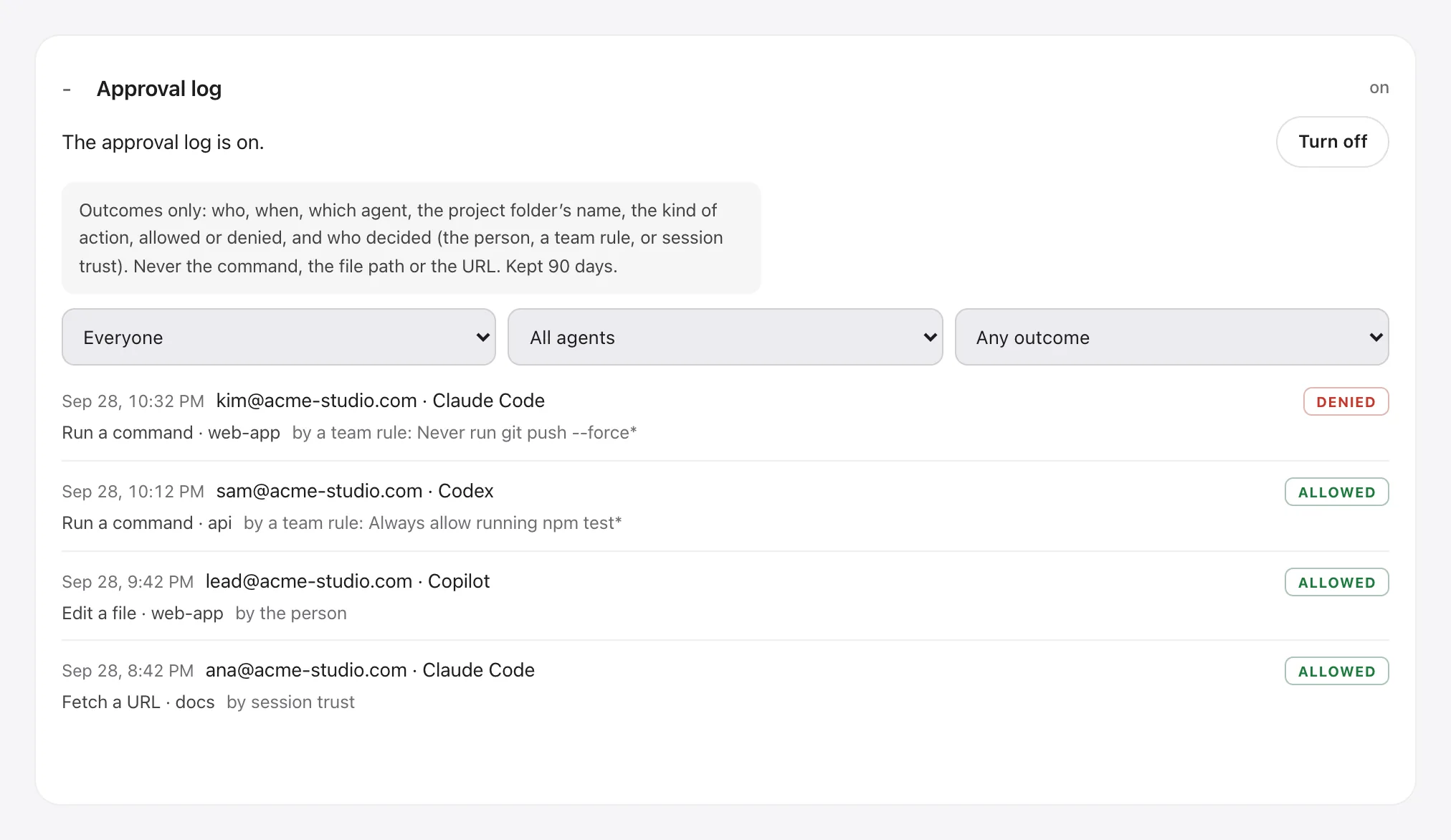Click the 'by session trust' decision text
This screenshot has width=1451, height=840.
tap(290, 702)
